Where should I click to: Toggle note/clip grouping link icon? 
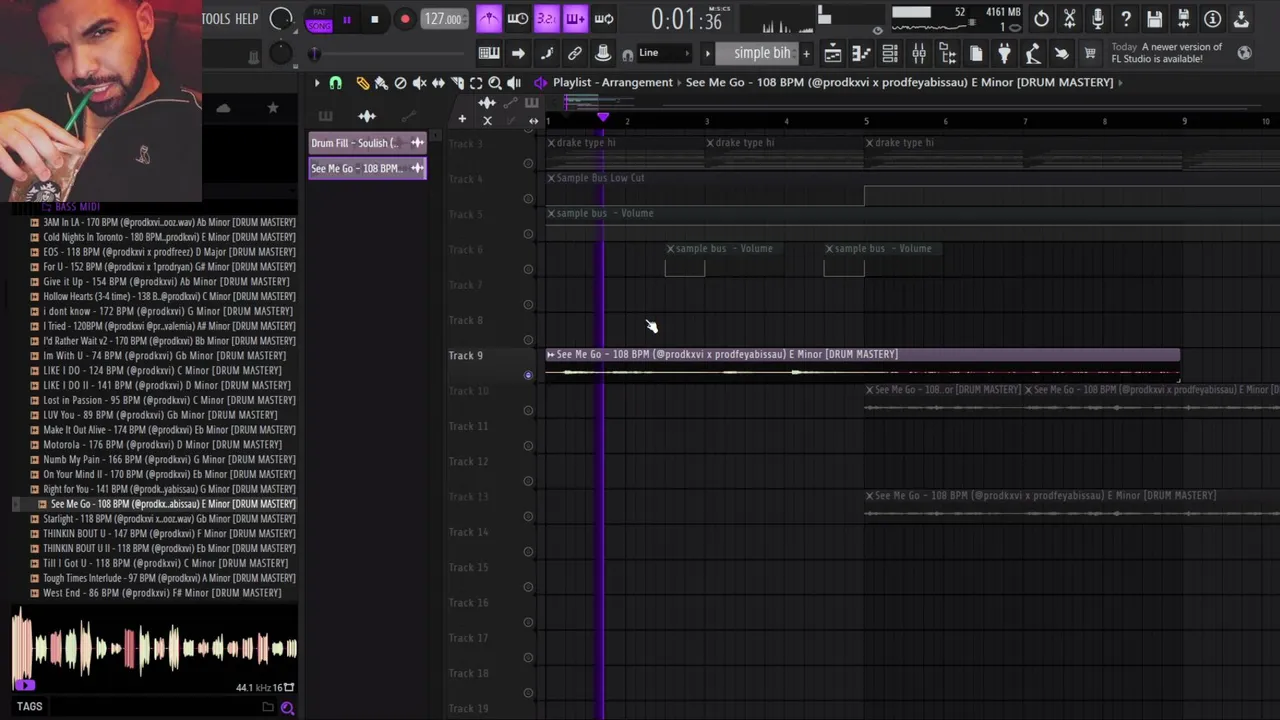575,53
